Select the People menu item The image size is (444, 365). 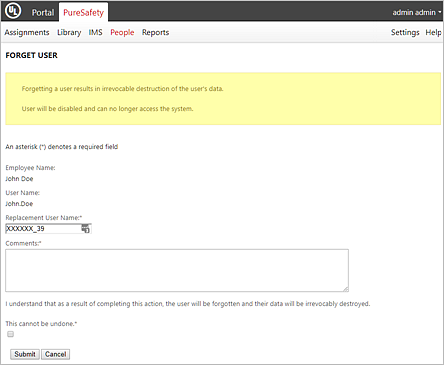(122, 32)
